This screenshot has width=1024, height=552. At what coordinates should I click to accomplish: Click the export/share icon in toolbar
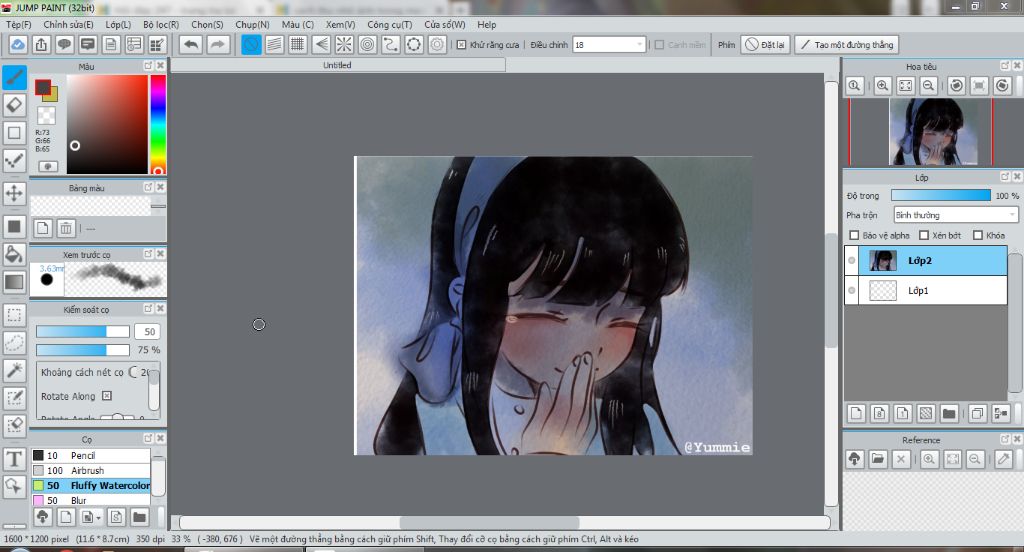(41, 44)
